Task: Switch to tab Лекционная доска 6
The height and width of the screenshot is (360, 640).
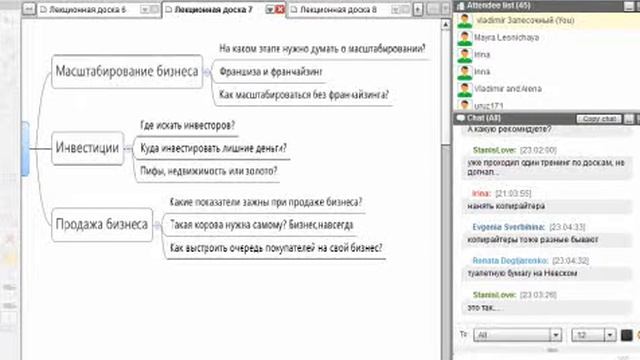Action: pos(87,9)
